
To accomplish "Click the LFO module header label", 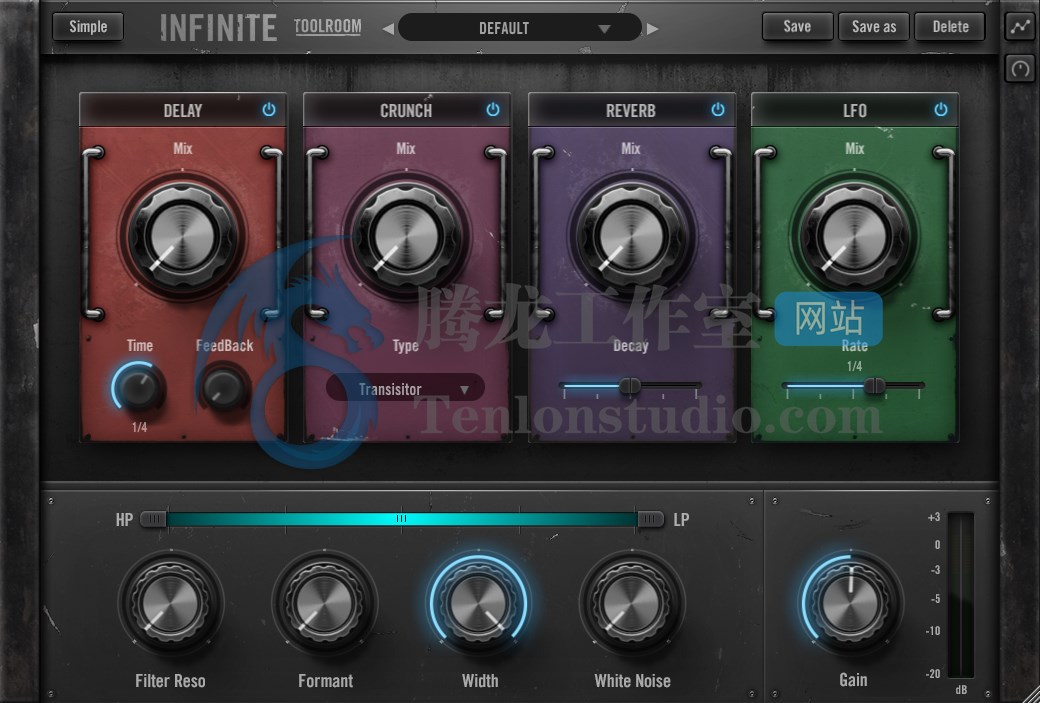I will tap(854, 111).
